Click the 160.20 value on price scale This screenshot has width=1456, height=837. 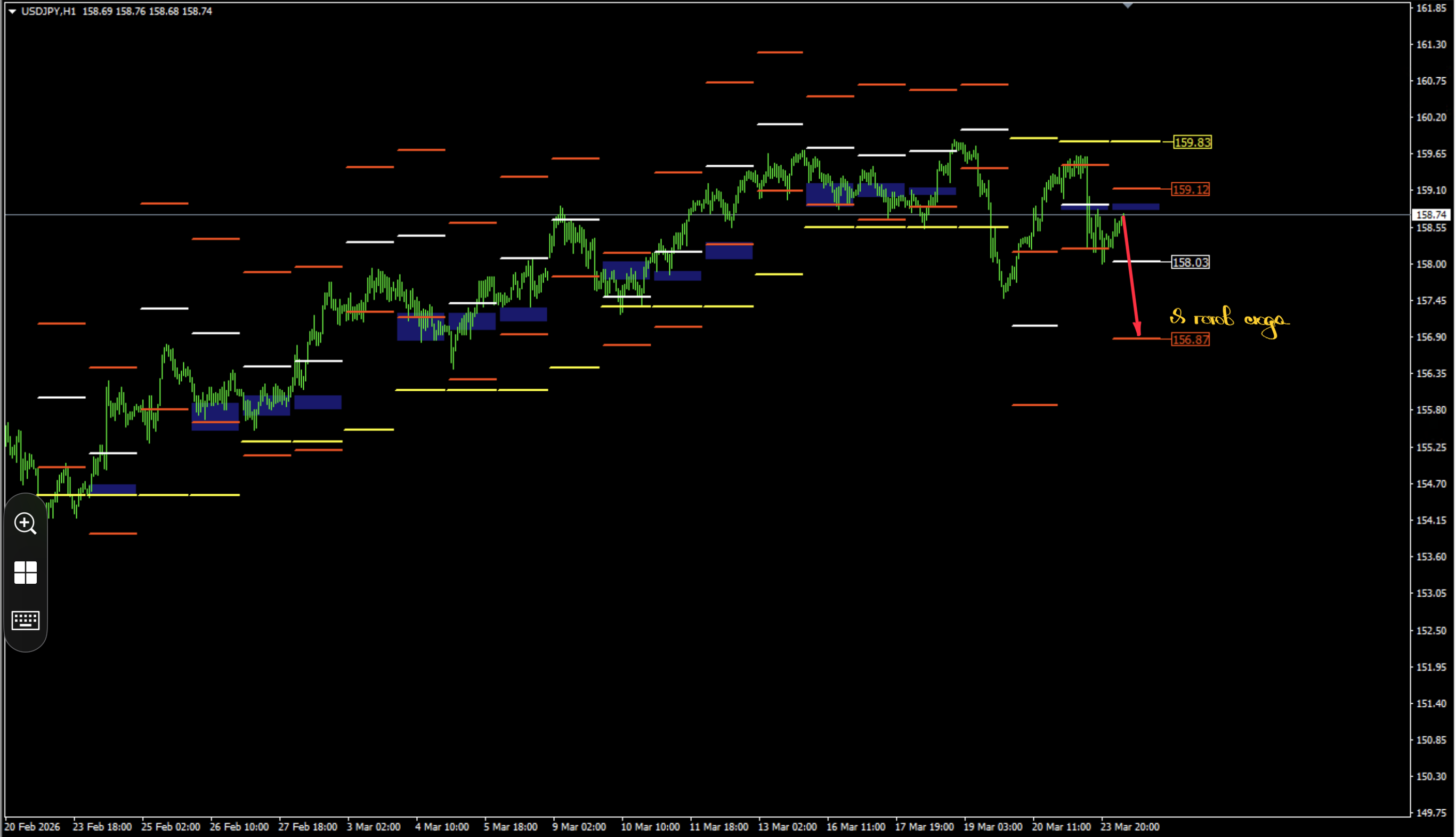(1431, 117)
